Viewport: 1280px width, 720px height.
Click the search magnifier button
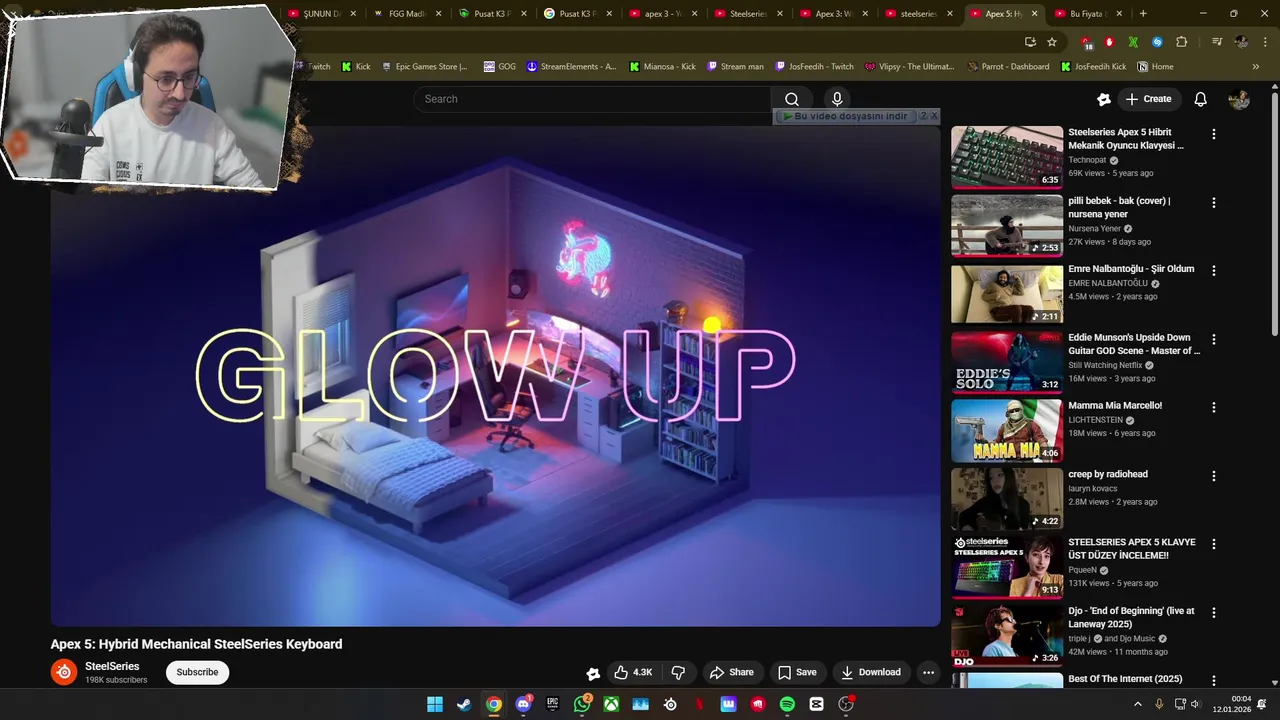coord(792,99)
